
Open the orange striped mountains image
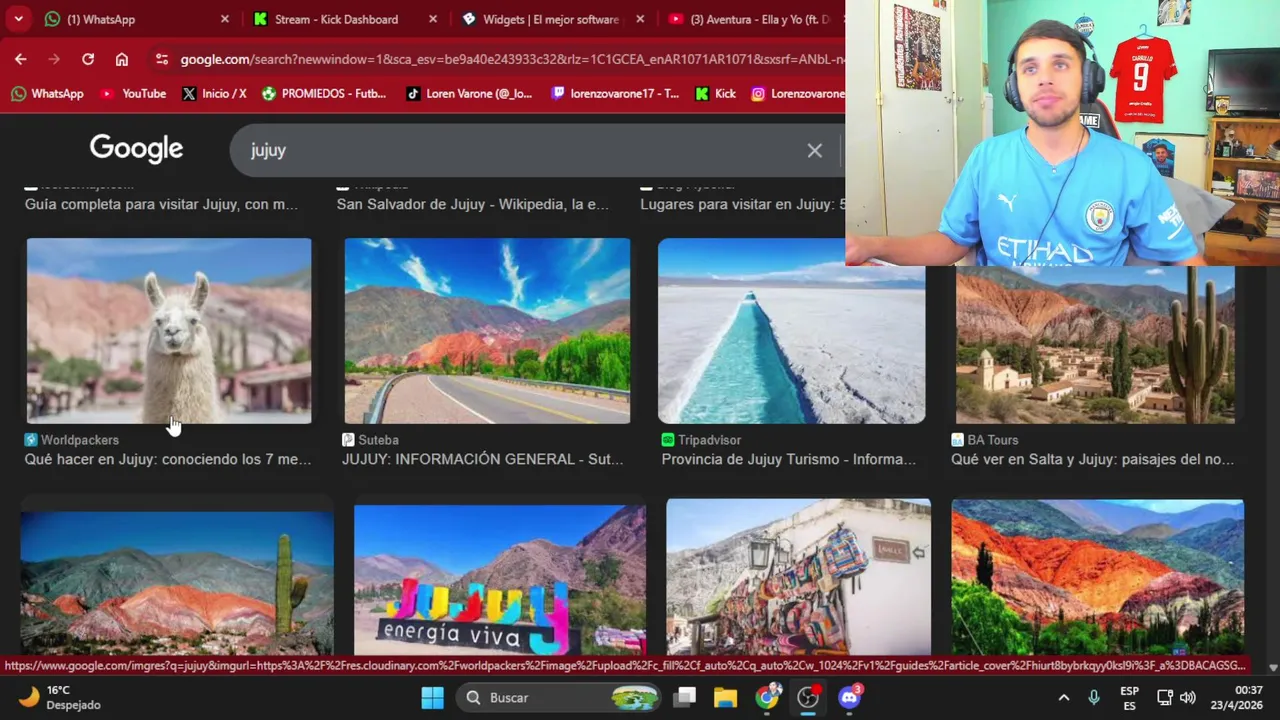[x=1097, y=577]
